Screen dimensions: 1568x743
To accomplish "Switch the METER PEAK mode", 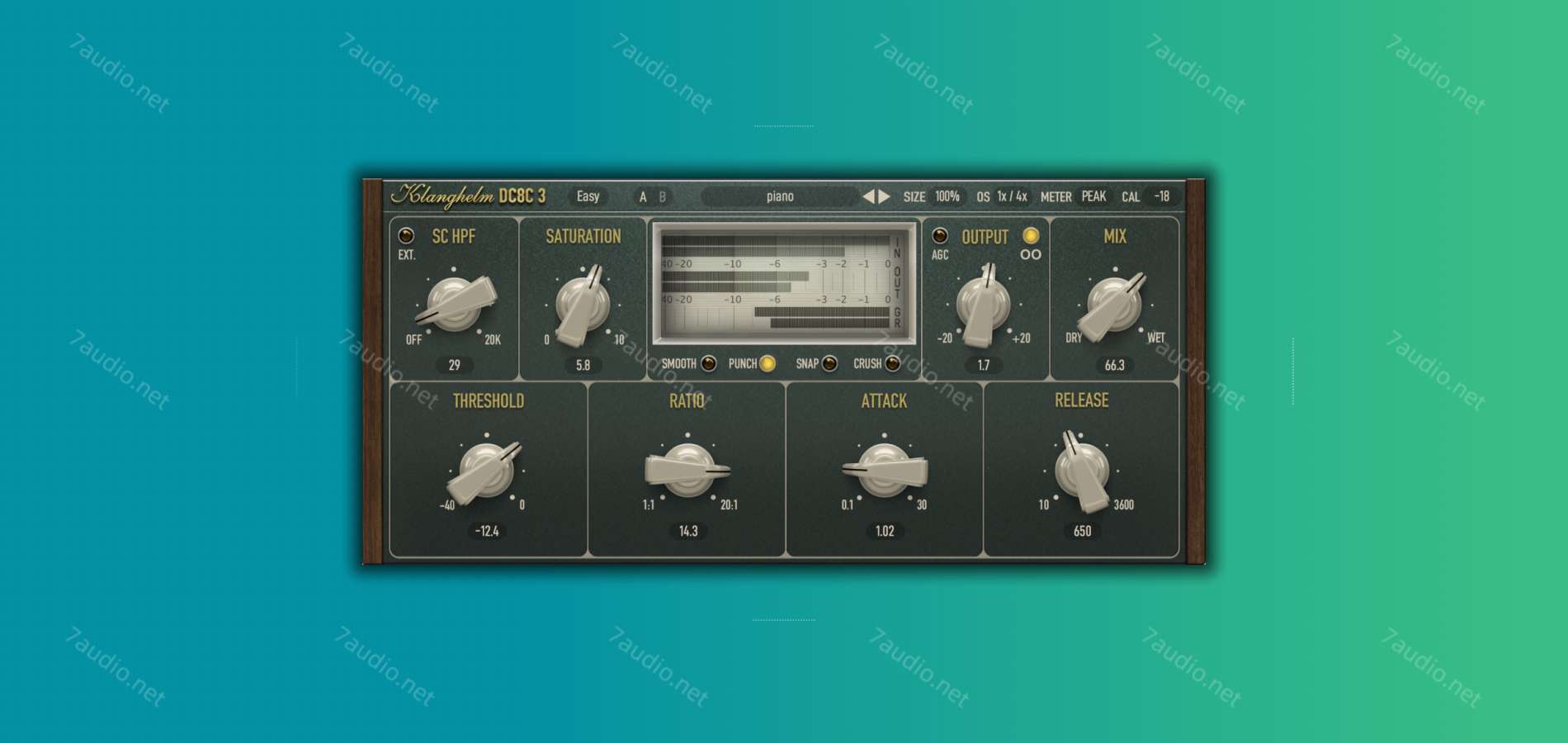I will pyautogui.click(x=1093, y=196).
